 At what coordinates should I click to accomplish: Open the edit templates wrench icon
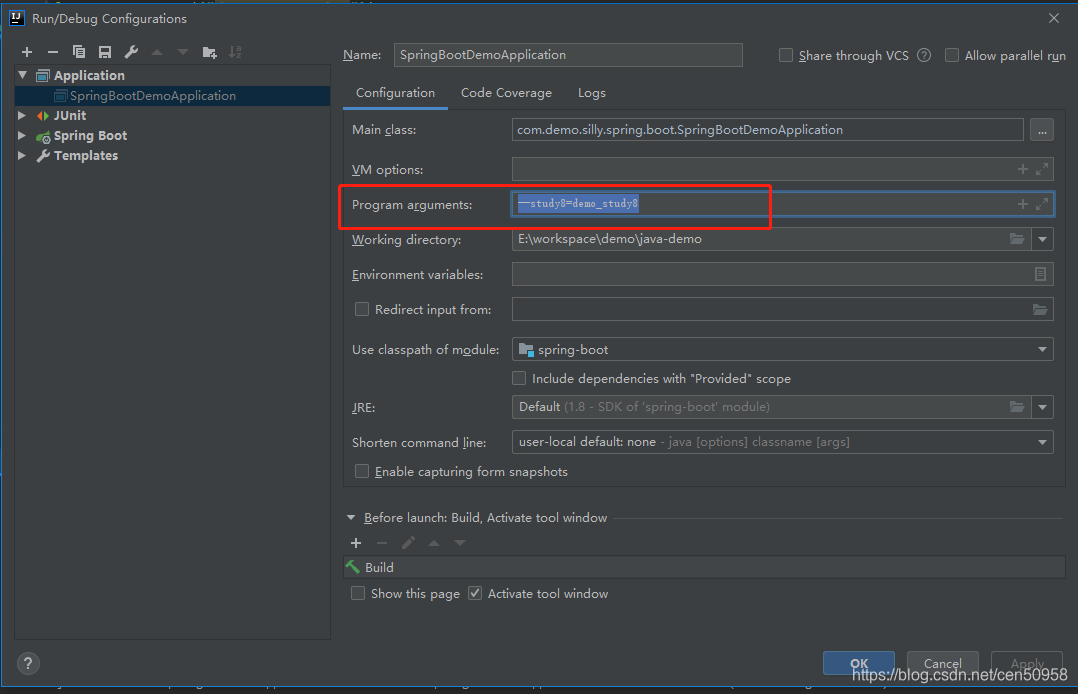(131, 52)
